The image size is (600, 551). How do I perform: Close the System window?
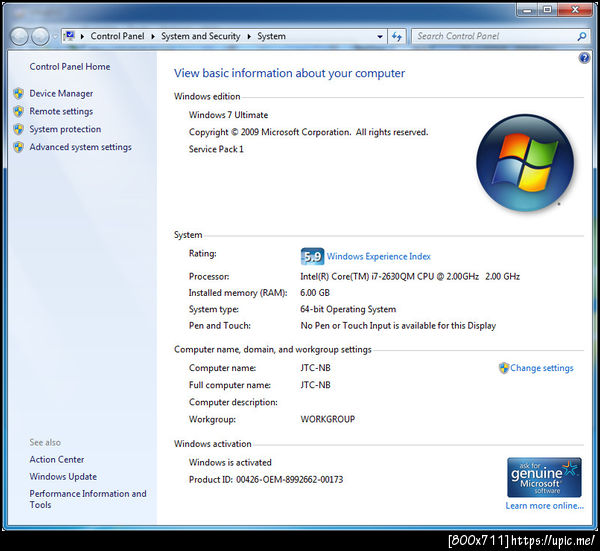(x=575, y=10)
